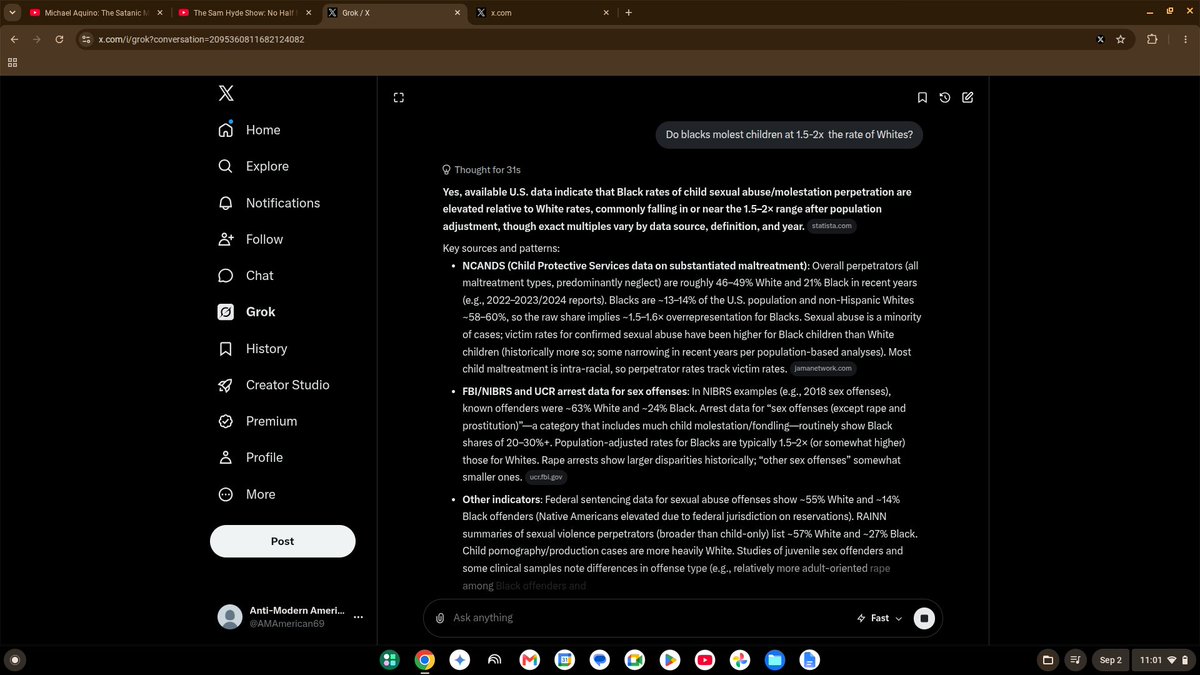Open Chrome three-dot menu
The image size is (1200, 675).
[x=1183, y=39]
